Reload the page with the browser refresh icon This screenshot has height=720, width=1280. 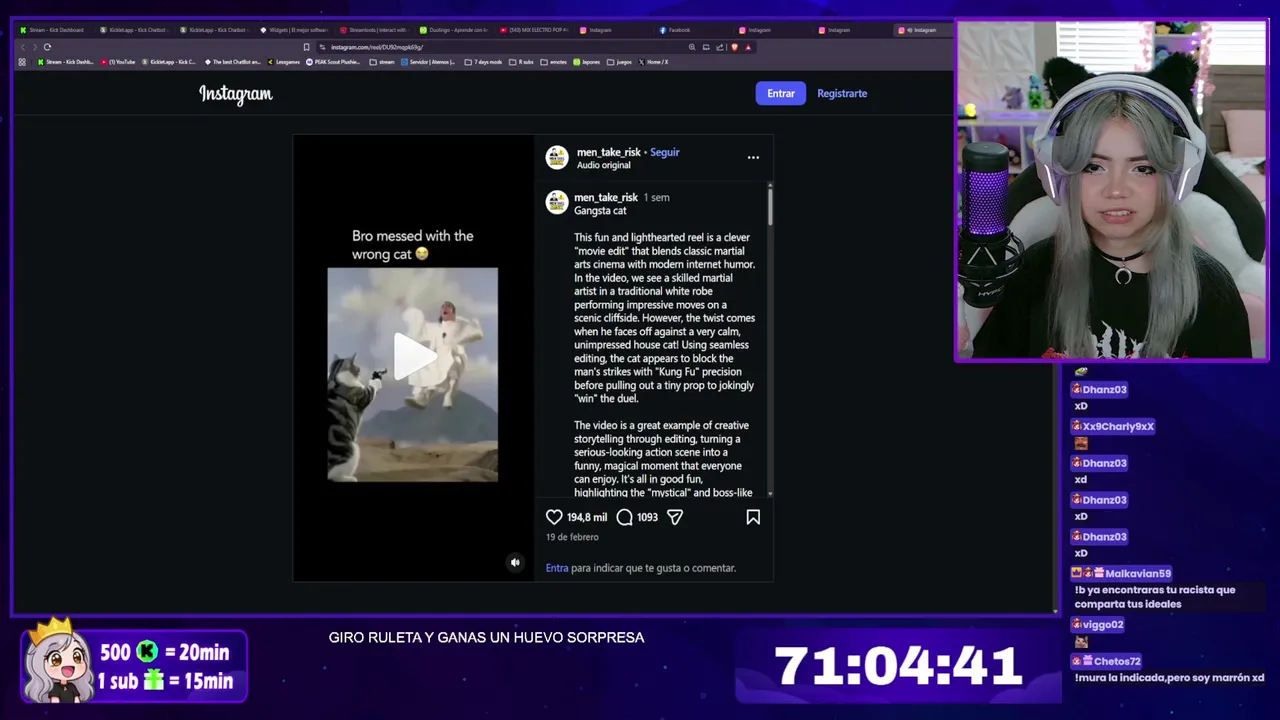47,47
